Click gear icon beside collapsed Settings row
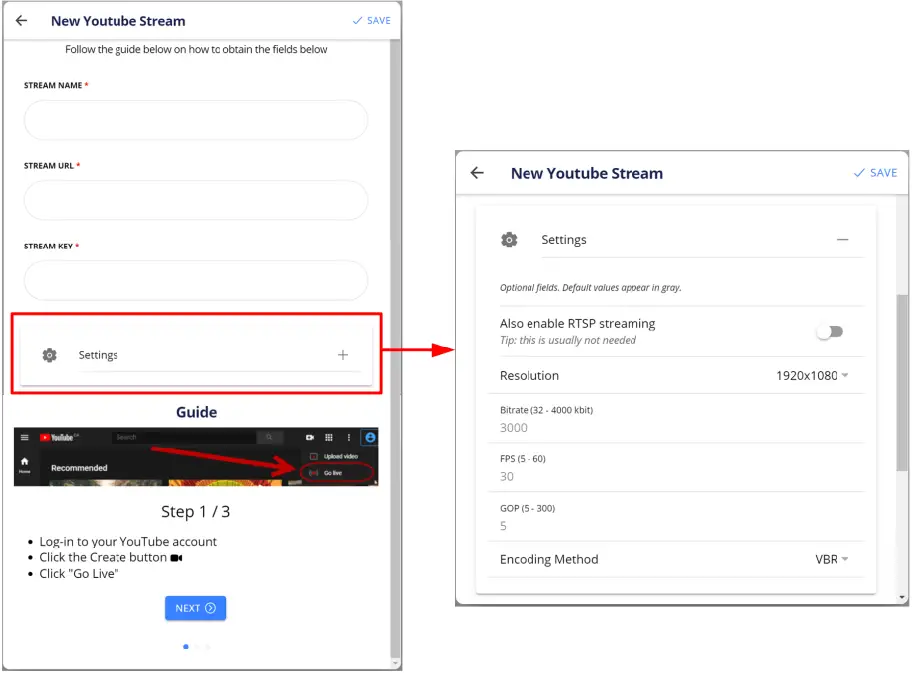This screenshot has width=916, height=677. click(x=50, y=355)
